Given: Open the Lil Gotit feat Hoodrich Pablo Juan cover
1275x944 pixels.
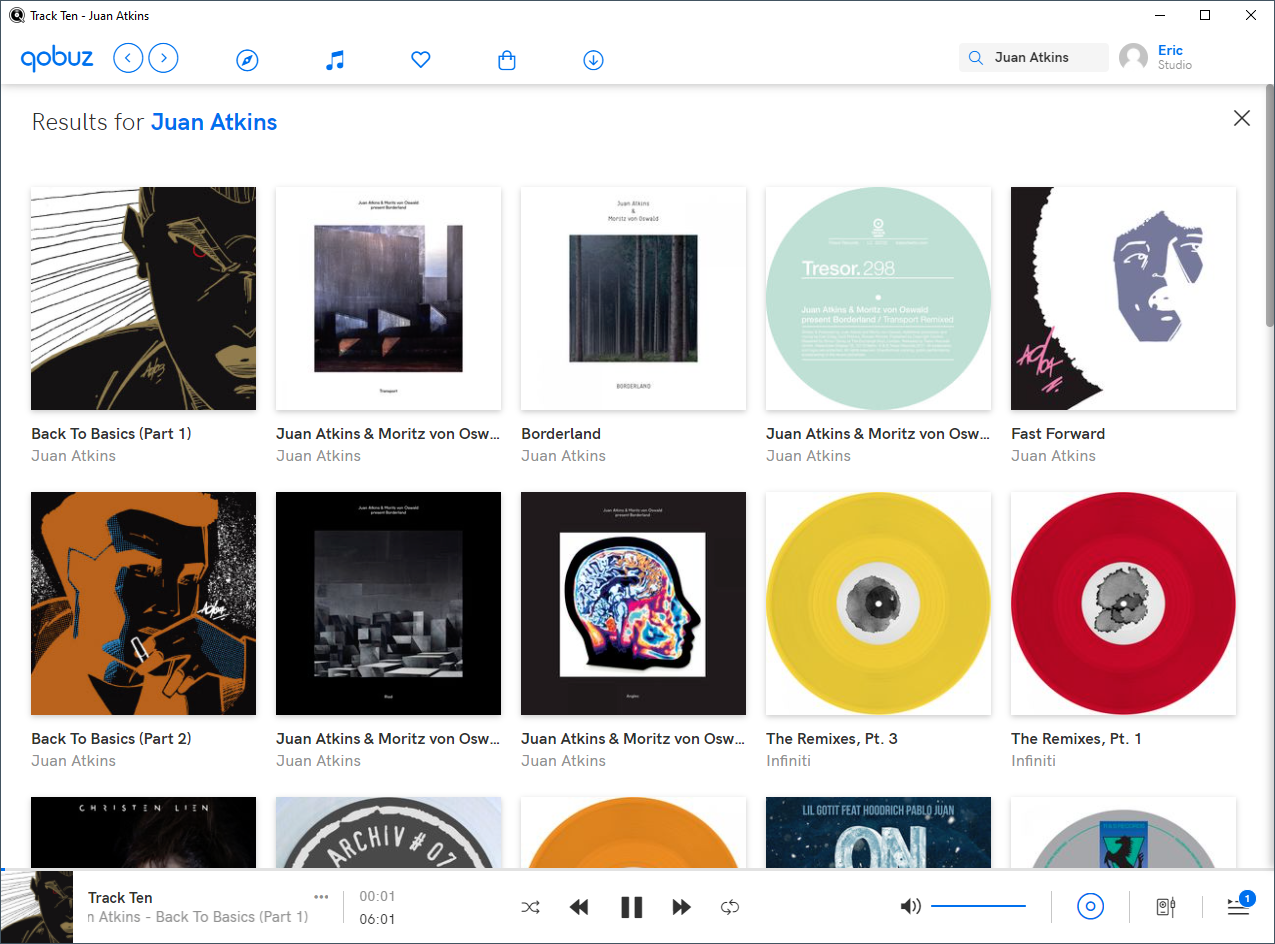Looking at the screenshot, I should (878, 832).
